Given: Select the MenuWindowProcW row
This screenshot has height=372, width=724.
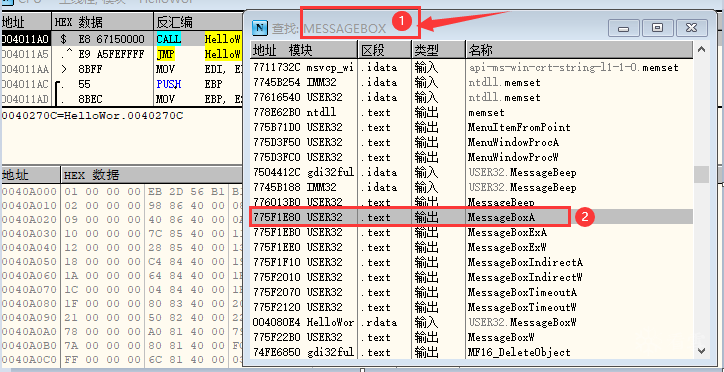Looking at the screenshot, I should [471, 157].
